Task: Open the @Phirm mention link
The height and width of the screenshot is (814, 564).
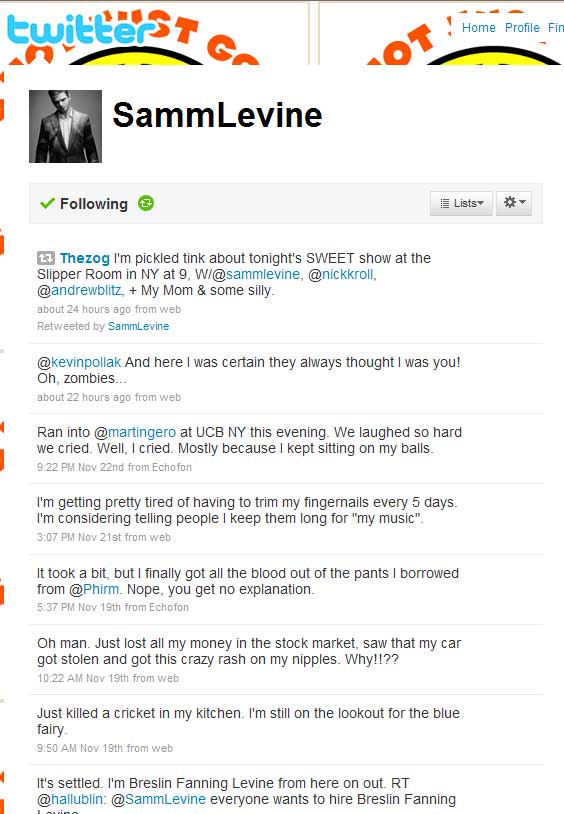Action: coord(101,589)
